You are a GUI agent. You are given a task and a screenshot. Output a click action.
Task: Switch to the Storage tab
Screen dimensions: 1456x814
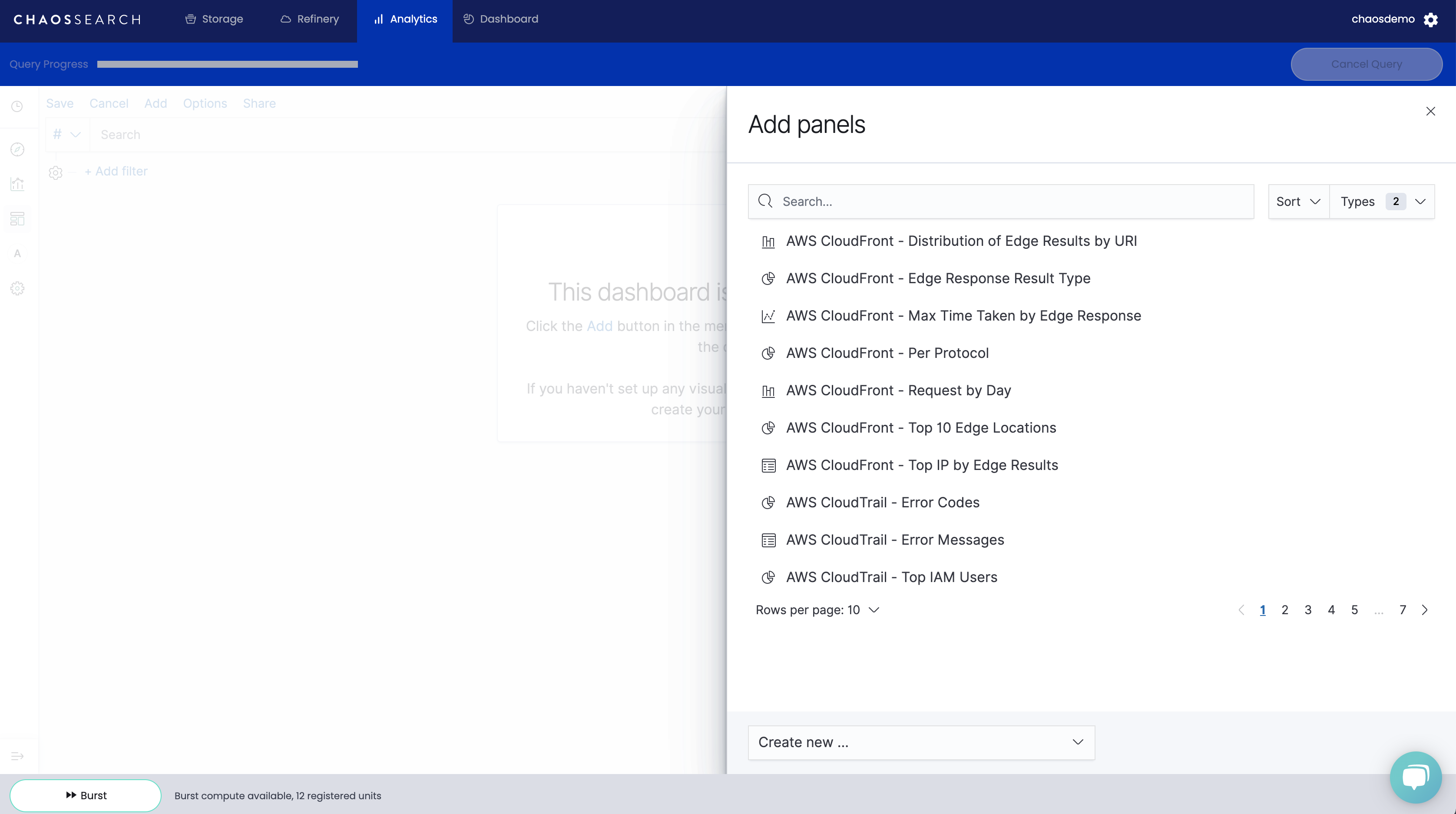pyautogui.click(x=214, y=19)
